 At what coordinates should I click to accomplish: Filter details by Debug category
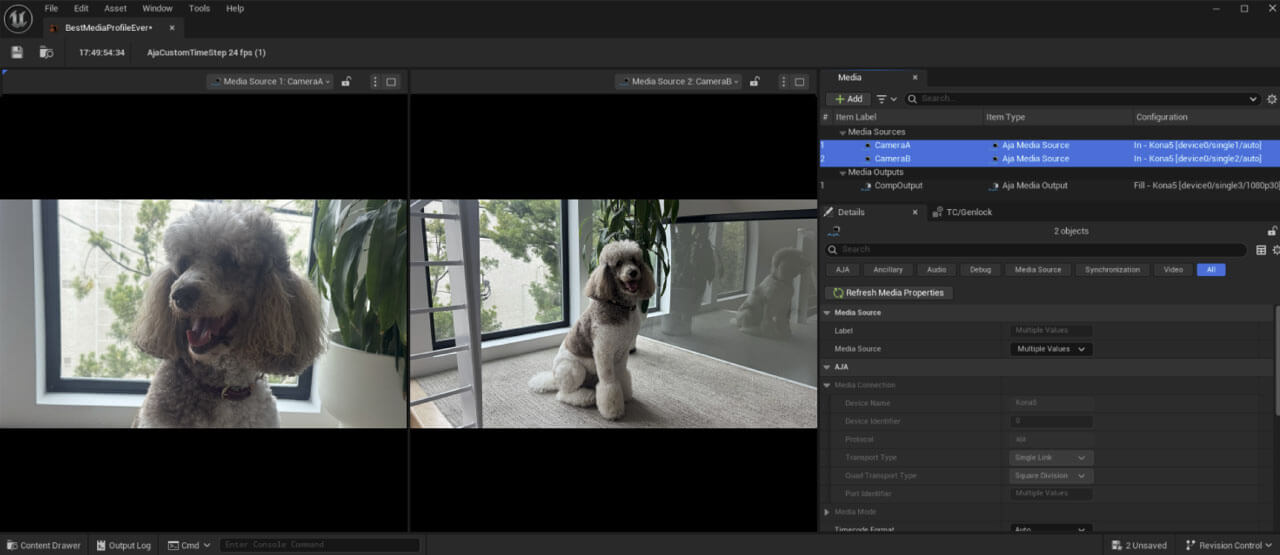980,270
